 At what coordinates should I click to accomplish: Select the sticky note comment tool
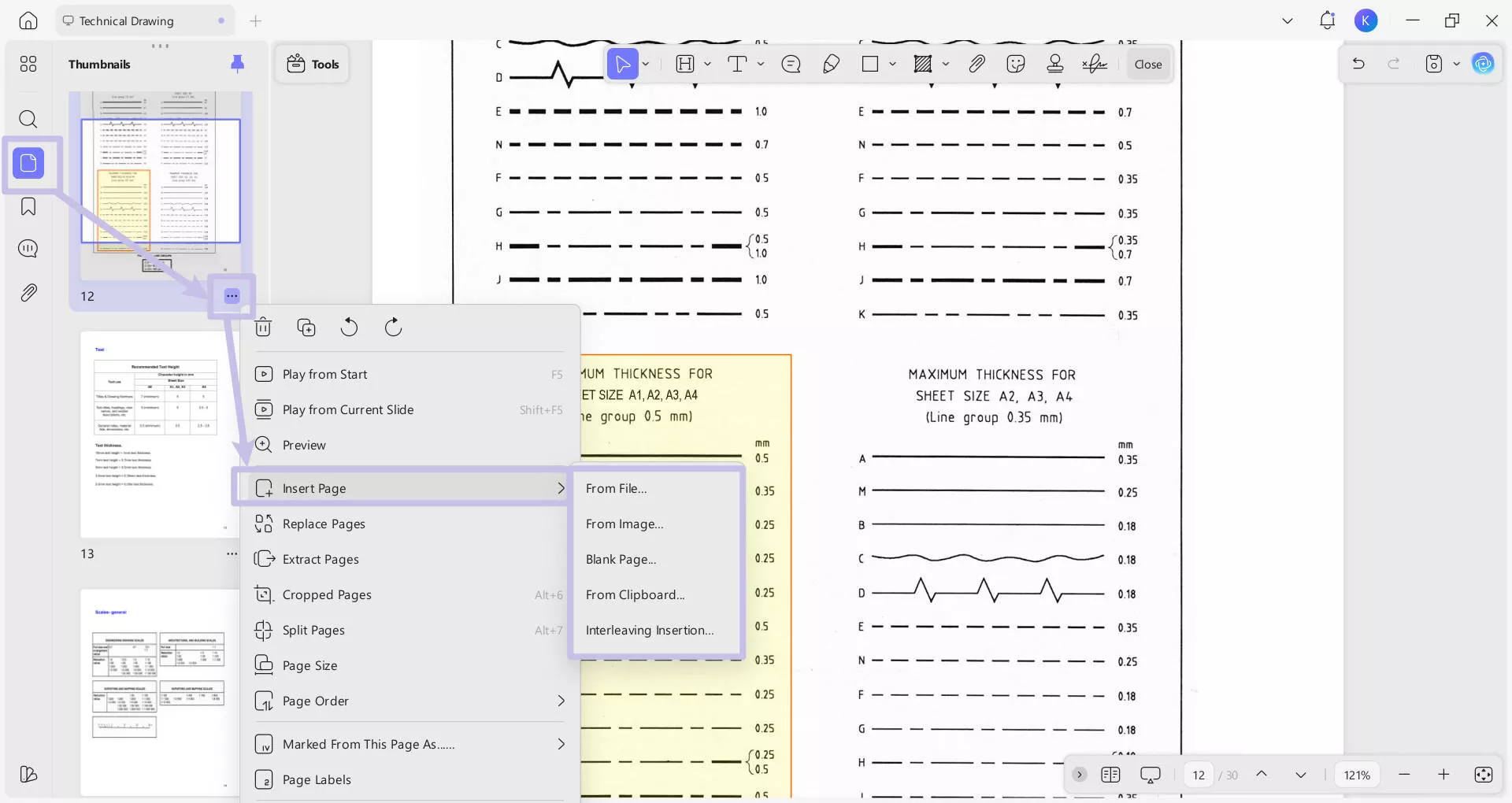(791, 64)
